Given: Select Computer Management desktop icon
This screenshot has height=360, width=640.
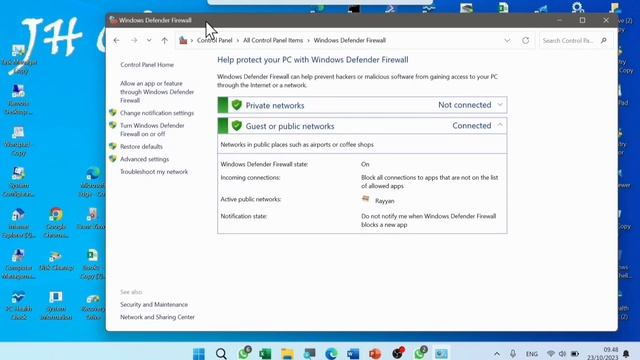Looking at the screenshot, I should point(18,264).
